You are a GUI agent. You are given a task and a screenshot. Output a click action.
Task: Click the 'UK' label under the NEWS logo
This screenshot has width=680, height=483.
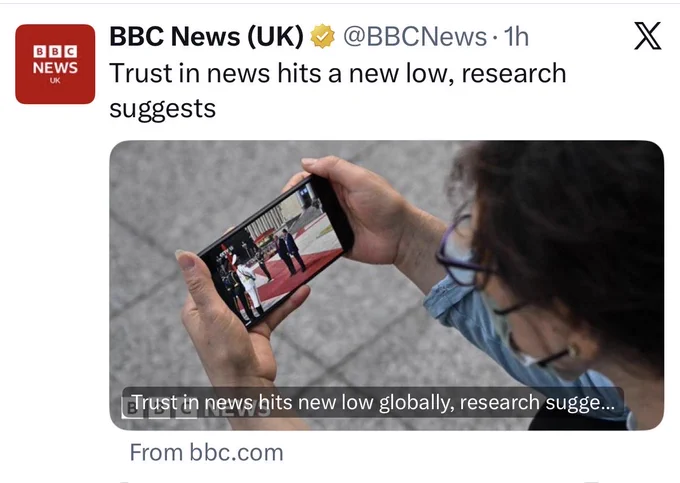55,81
